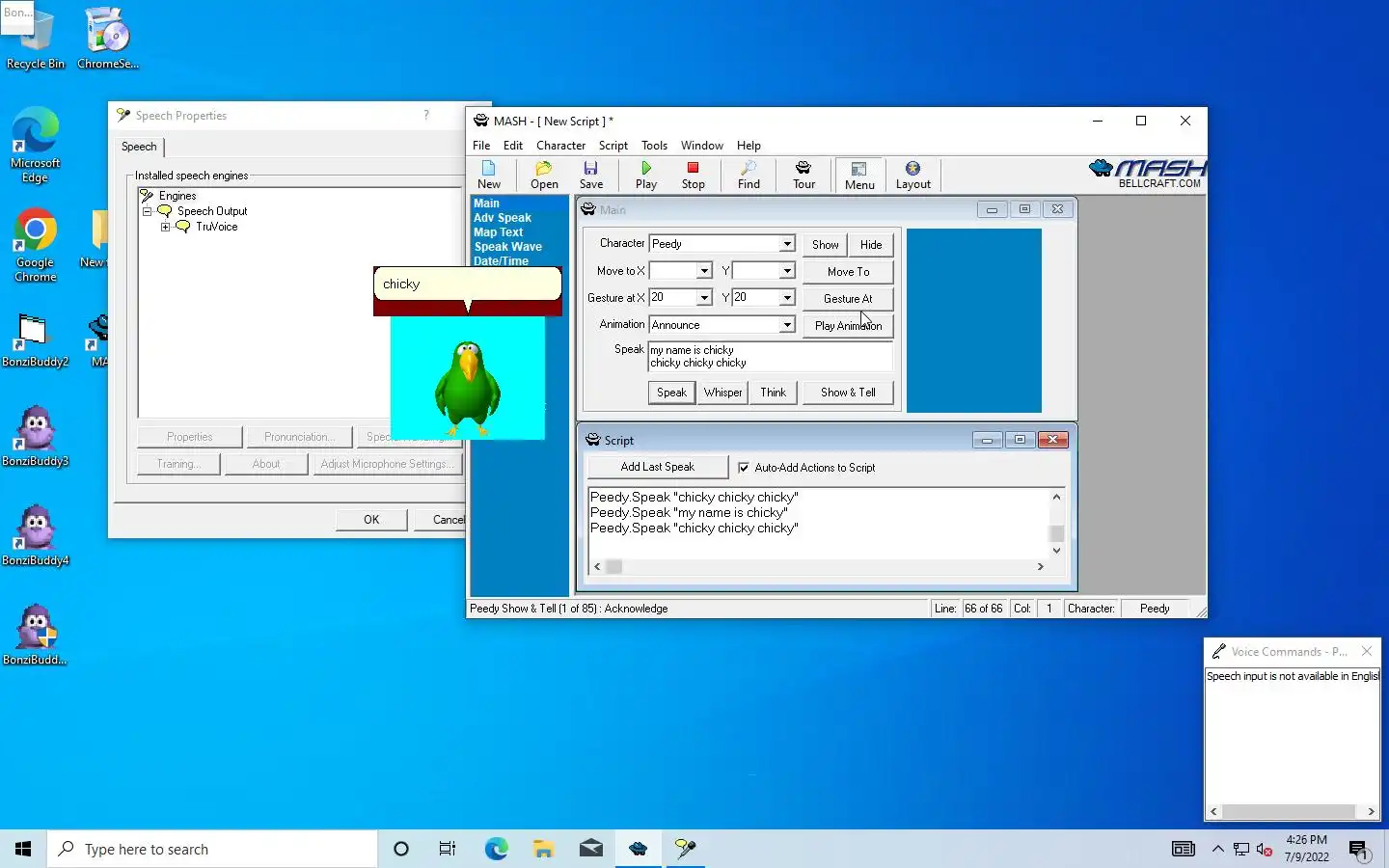Viewport: 1389px width, 868px height.
Task: Click the Whisper button
Action: [722, 393]
